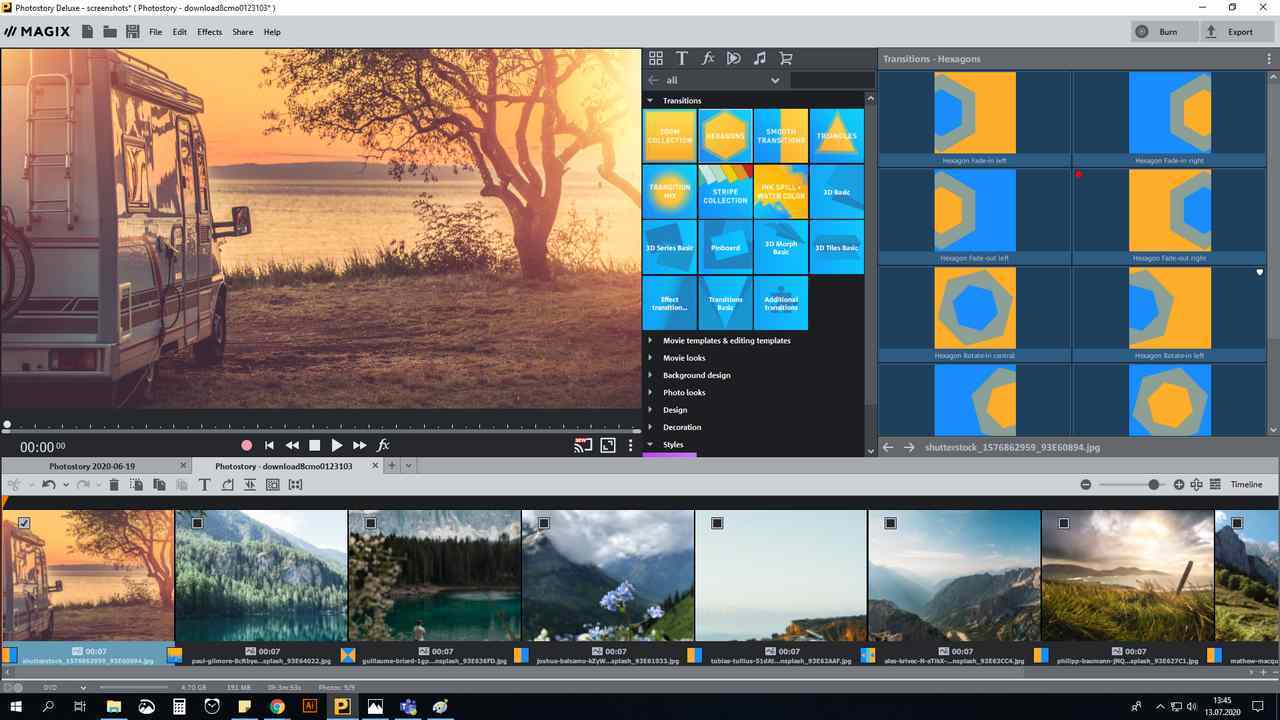
Task: Add a title with the T toolbar icon
Action: pos(204,484)
